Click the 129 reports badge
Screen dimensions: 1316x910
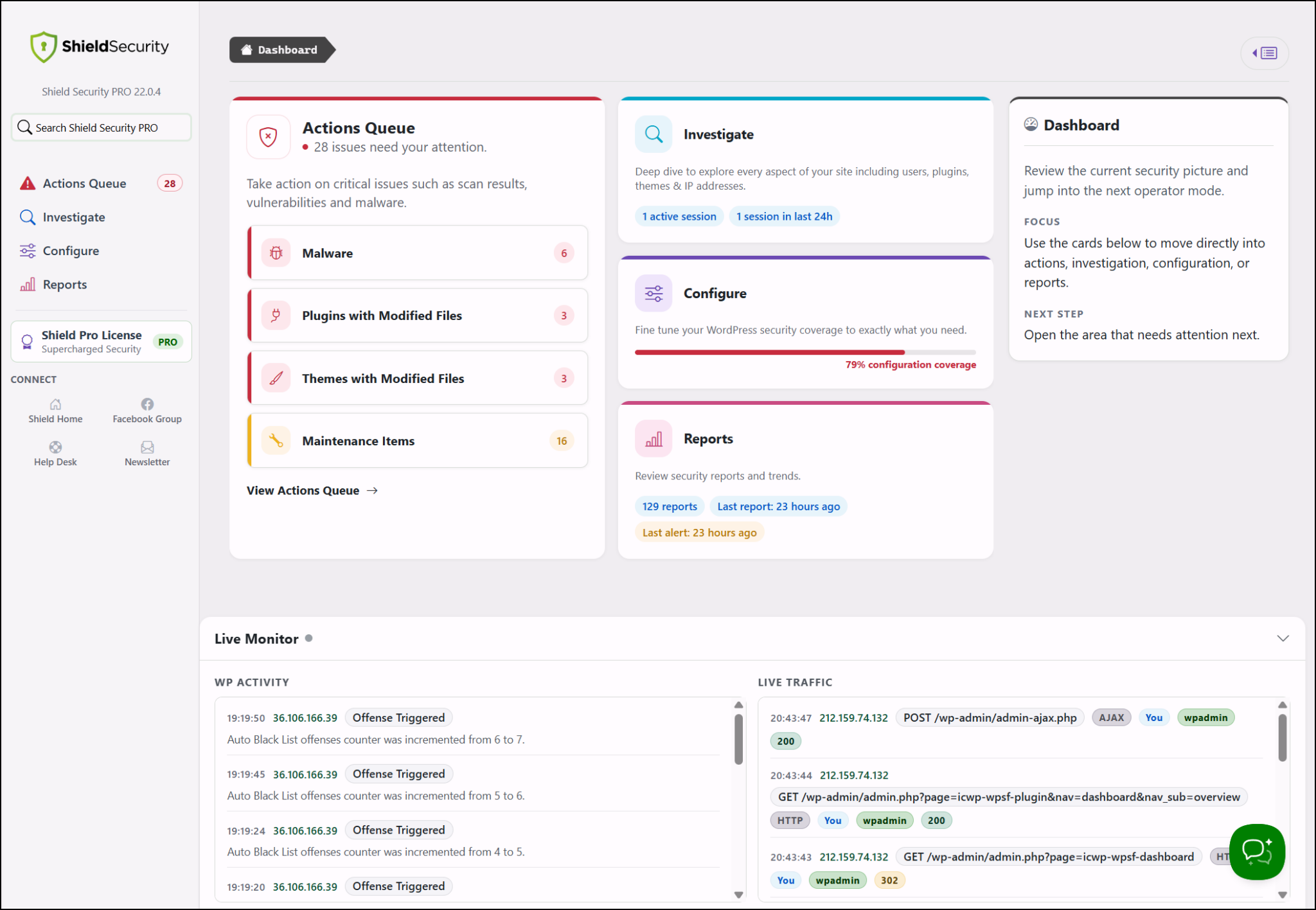pos(670,506)
